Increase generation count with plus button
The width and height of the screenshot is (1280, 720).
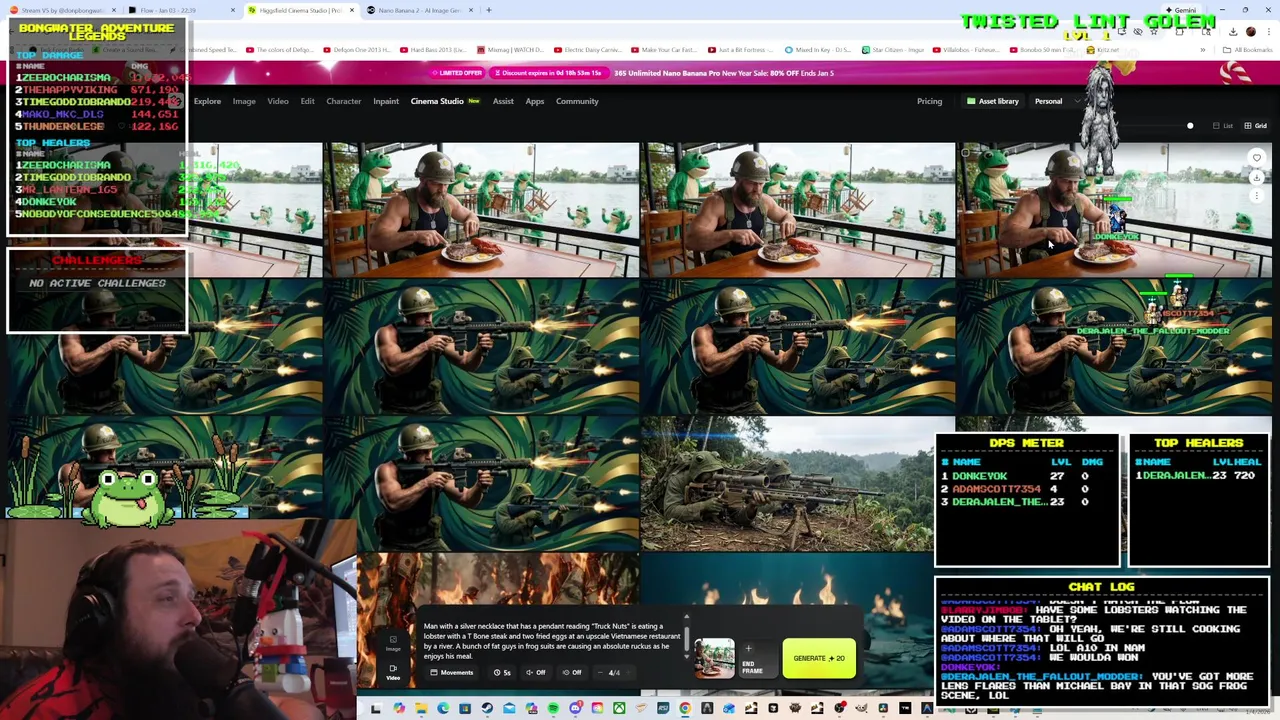(628, 672)
